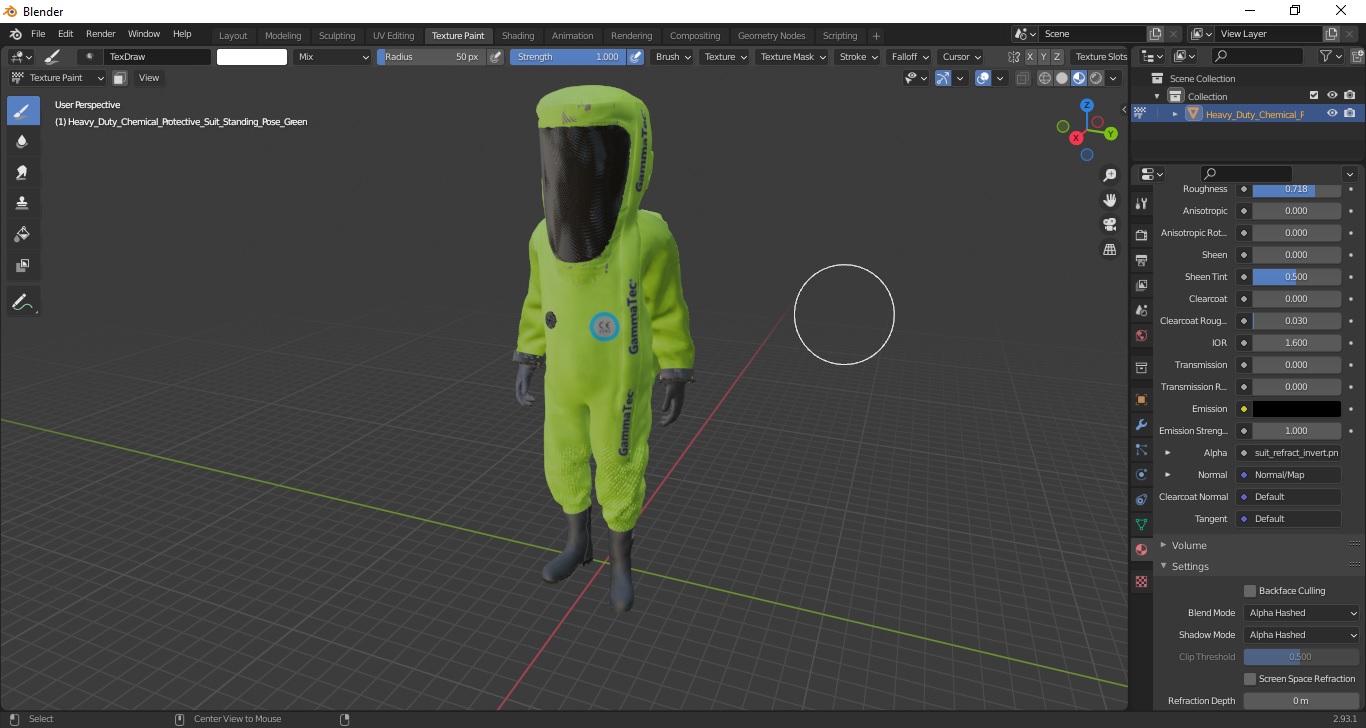
Task: Click the Normal/Map linked node field
Action: pyautogui.click(x=1290, y=475)
